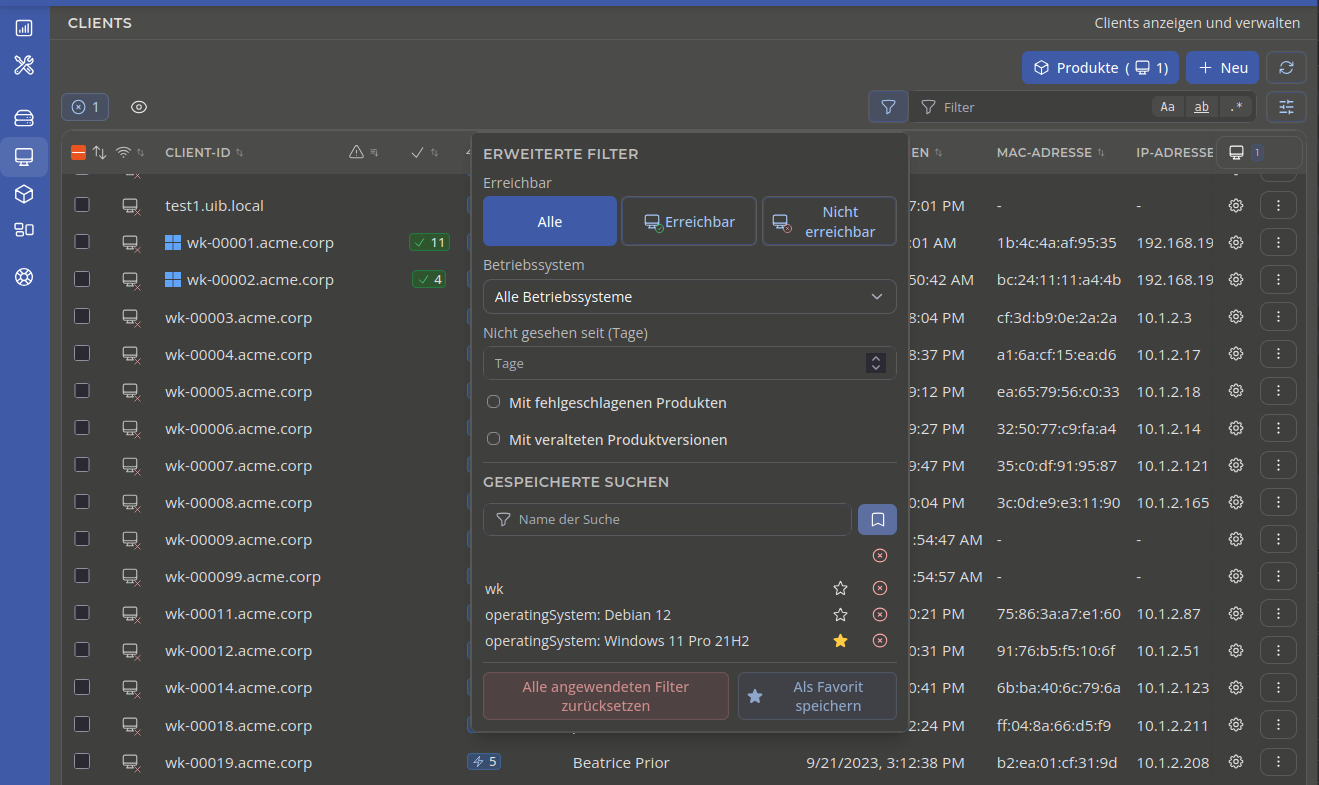The height and width of the screenshot is (785, 1319).
Task: Select checkbox for wk-00005.acme.corp
Action: [x=82, y=391]
